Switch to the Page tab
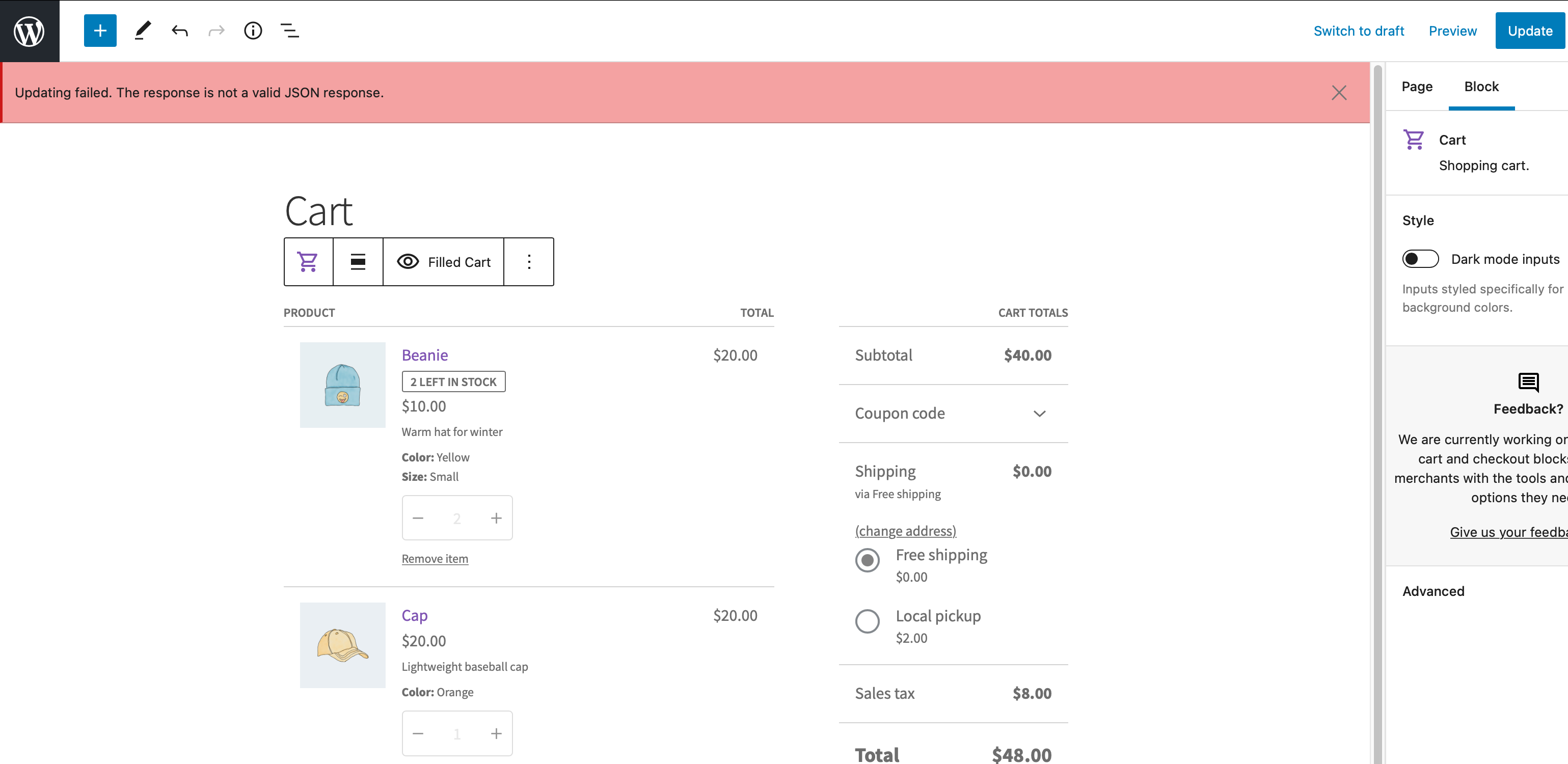1568x764 pixels. (x=1417, y=87)
